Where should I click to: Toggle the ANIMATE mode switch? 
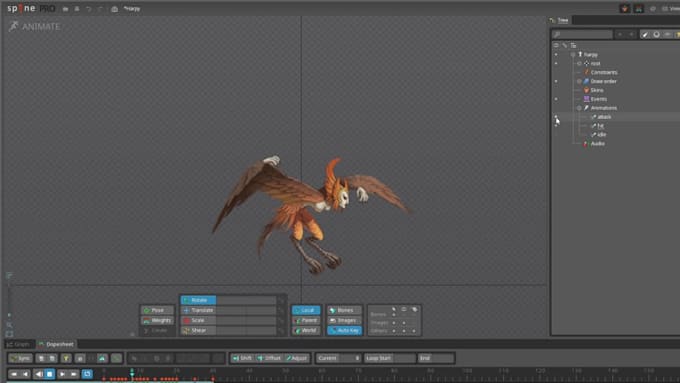pos(35,26)
